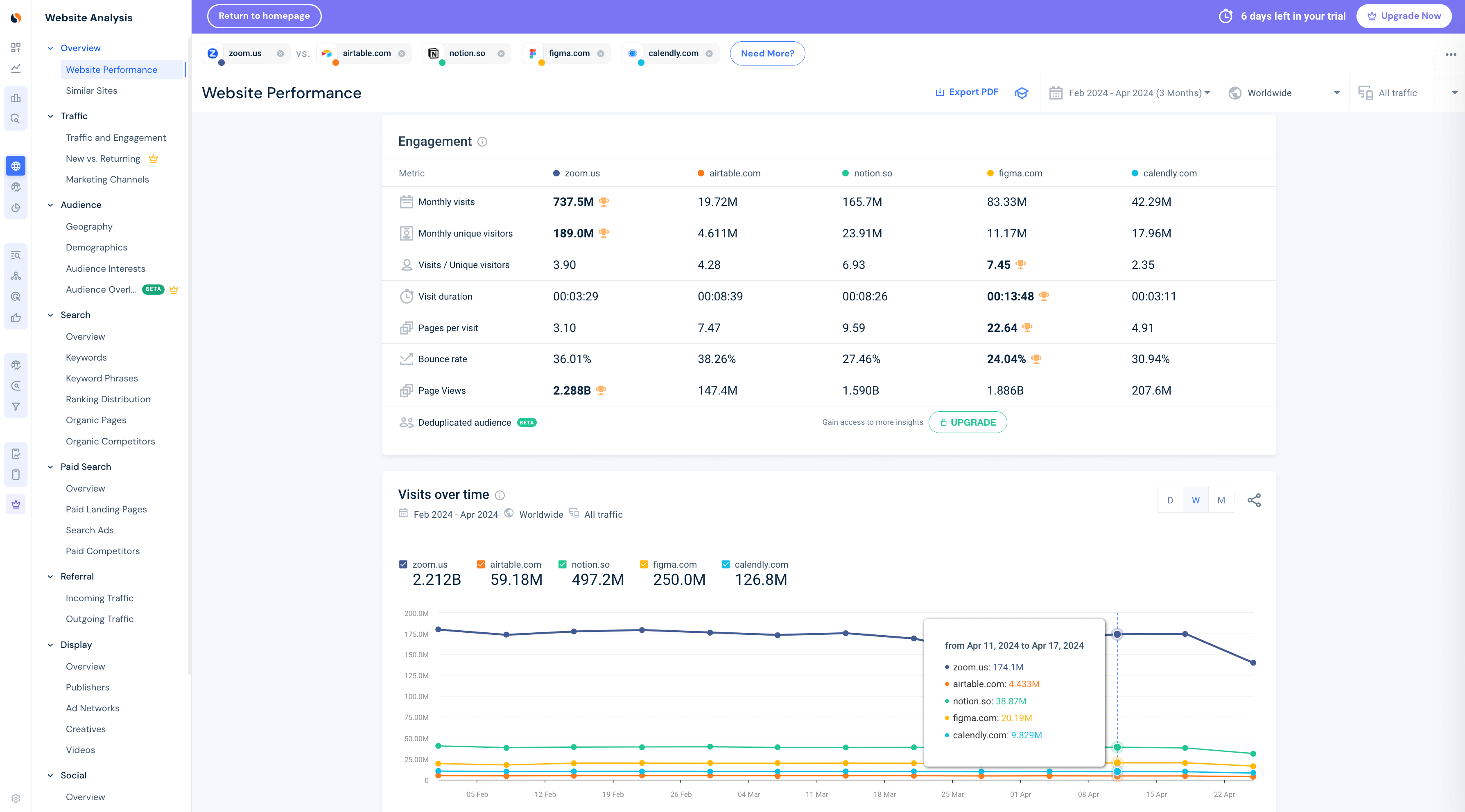
Task: Click the Need More? button
Action: coord(767,53)
